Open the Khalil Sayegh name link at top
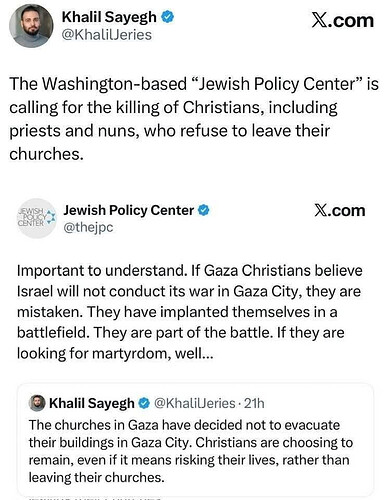Image resolution: width=390 pixels, height=500 pixels. [109, 17]
